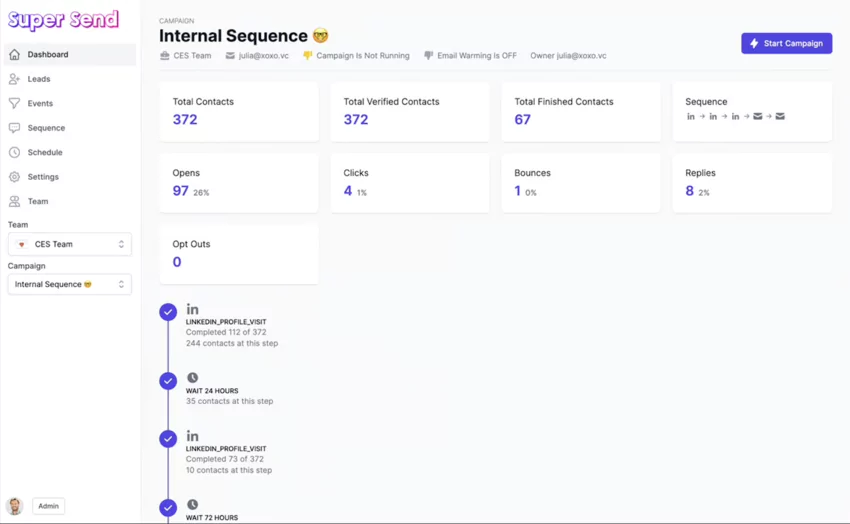The image size is (850, 524).
Task: Click the Opens count 97
Action: 181,191
